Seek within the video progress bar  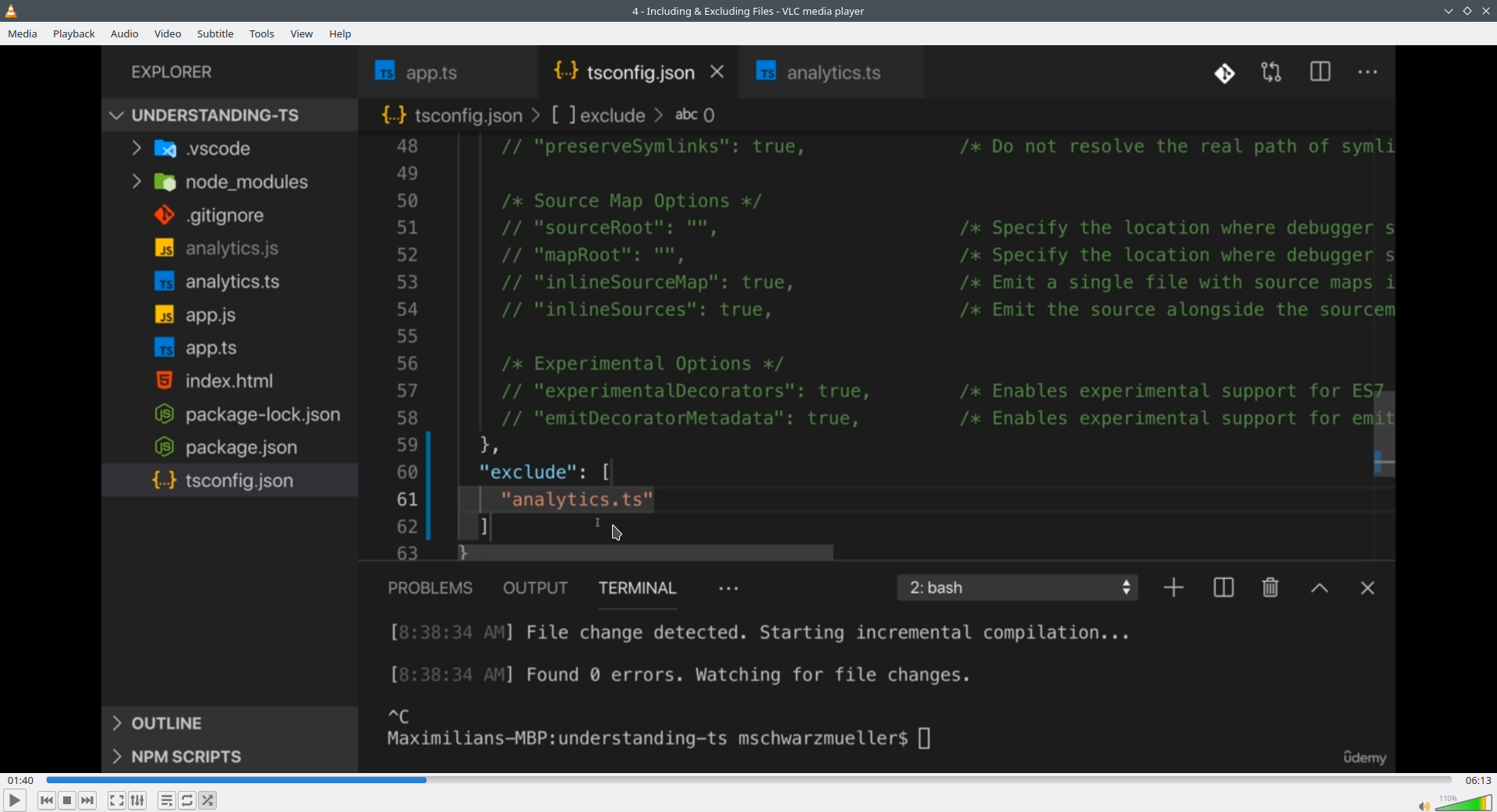coord(748,779)
